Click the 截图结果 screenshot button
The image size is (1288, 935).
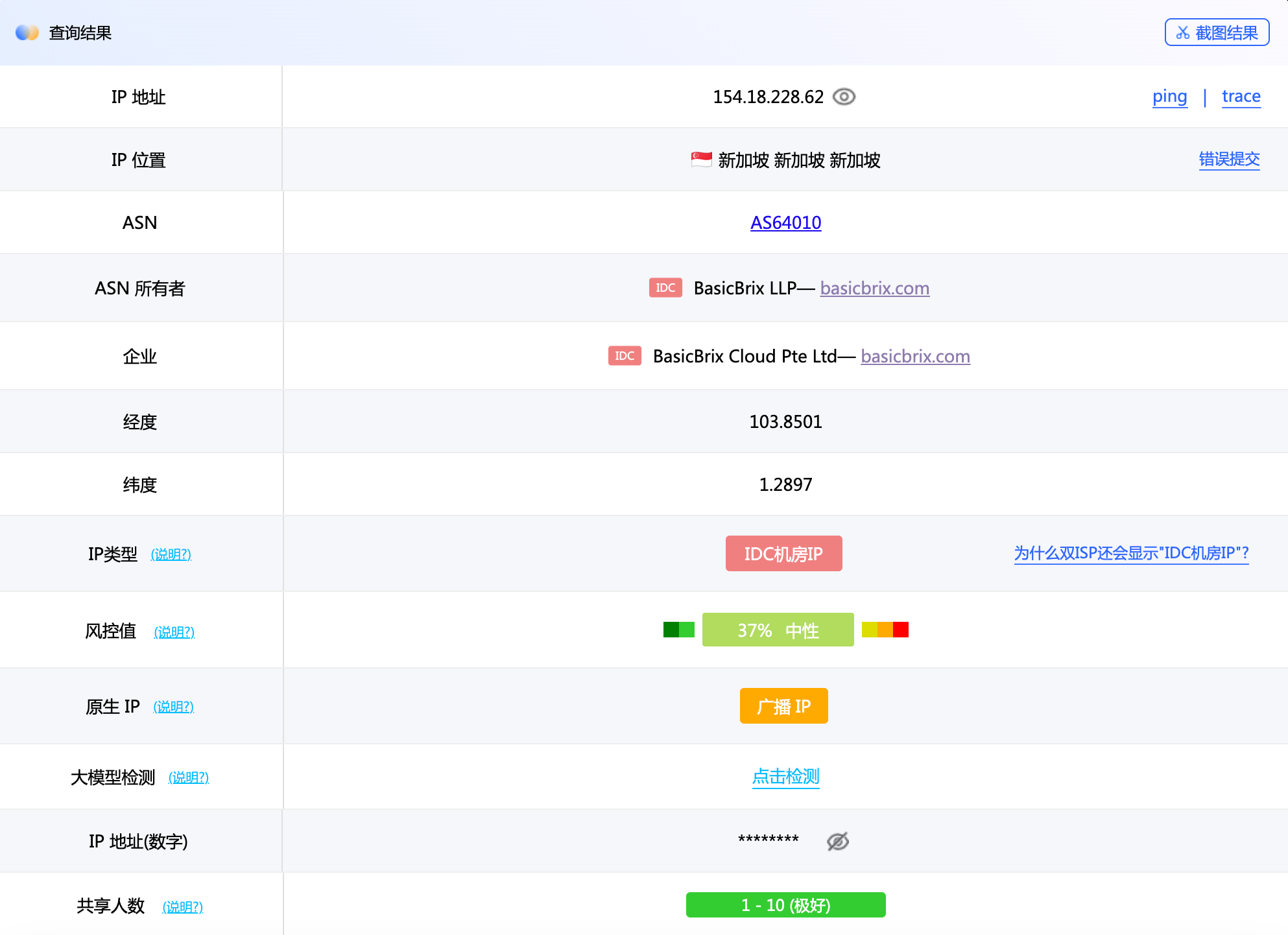[1217, 32]
